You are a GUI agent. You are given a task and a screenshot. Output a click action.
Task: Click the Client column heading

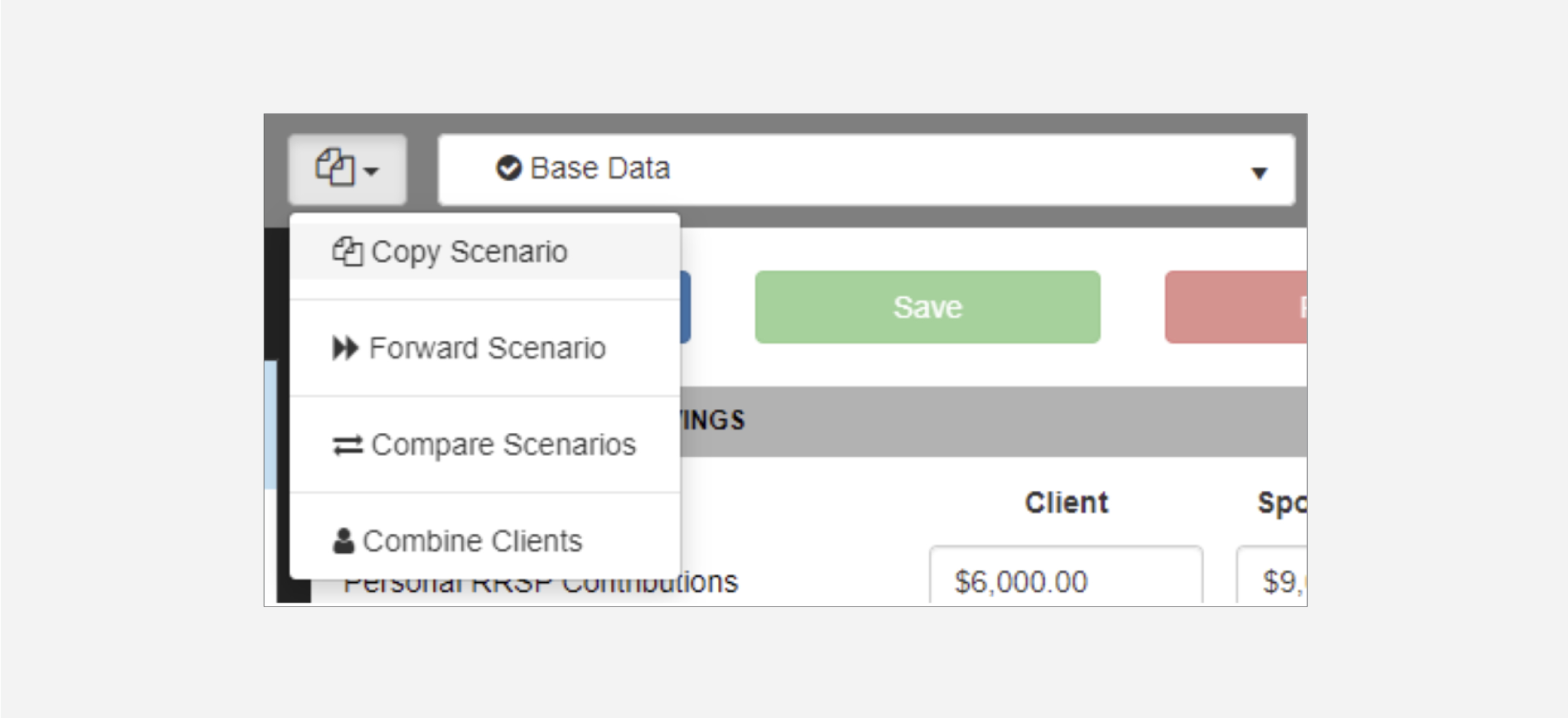(1066, 503)
